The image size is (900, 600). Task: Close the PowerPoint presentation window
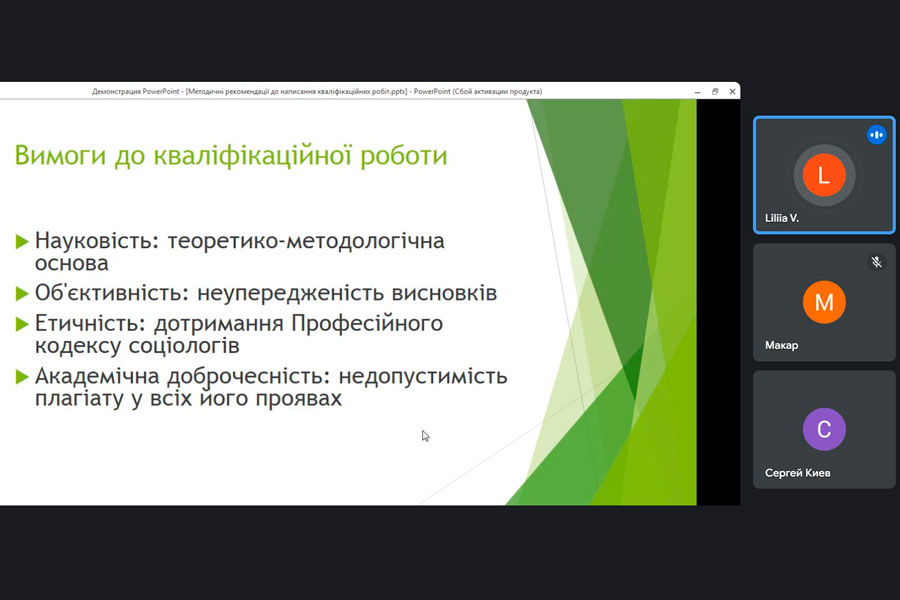pos(732,92)
